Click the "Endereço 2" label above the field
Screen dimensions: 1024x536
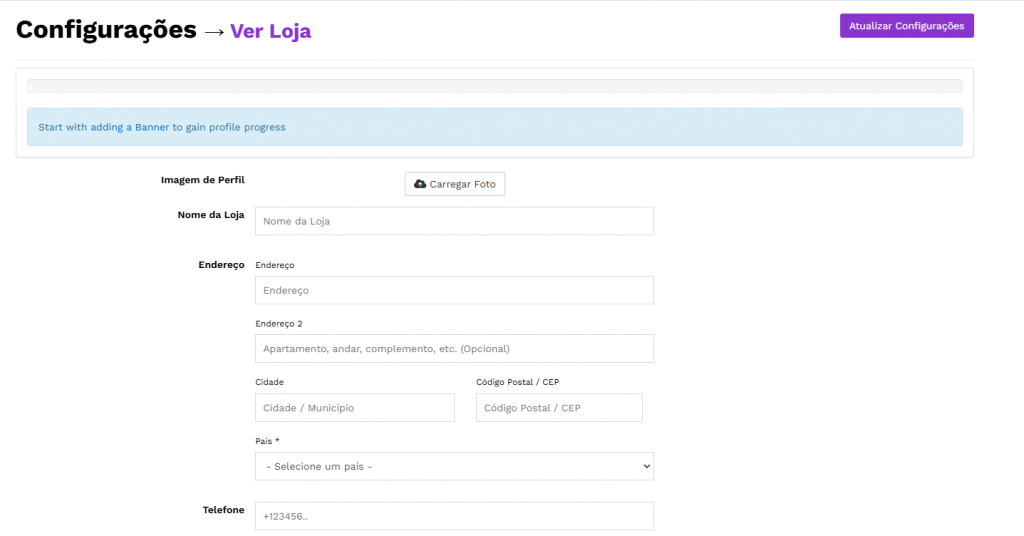point(279,324)
